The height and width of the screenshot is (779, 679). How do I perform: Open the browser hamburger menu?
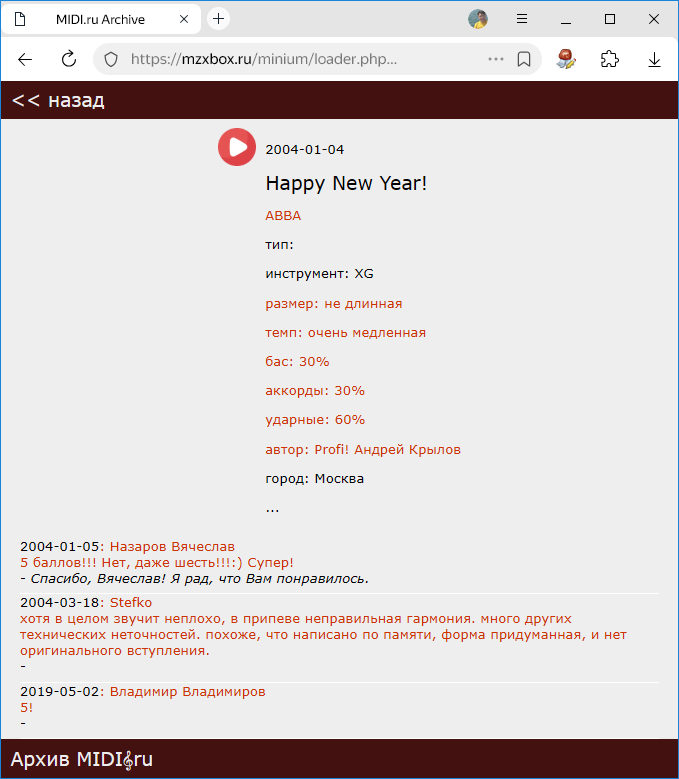point(522,19)
